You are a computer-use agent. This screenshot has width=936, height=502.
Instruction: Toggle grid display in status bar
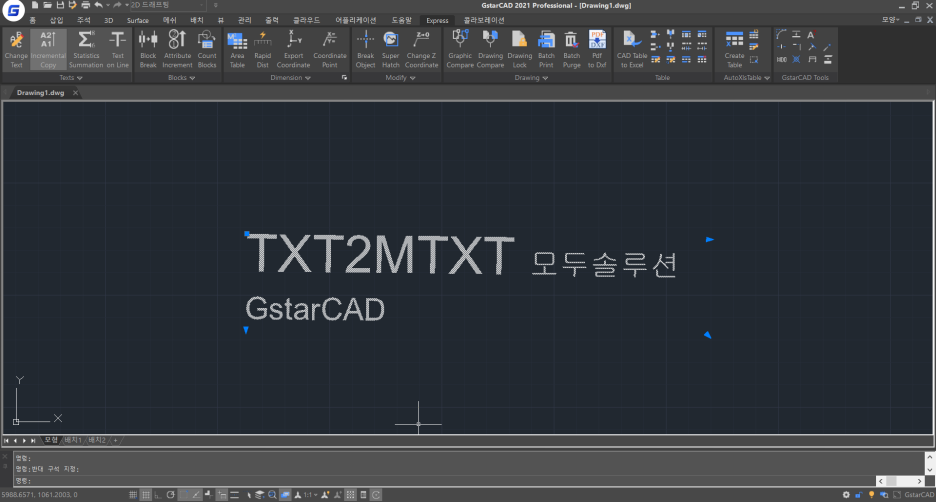pos(146,495)
